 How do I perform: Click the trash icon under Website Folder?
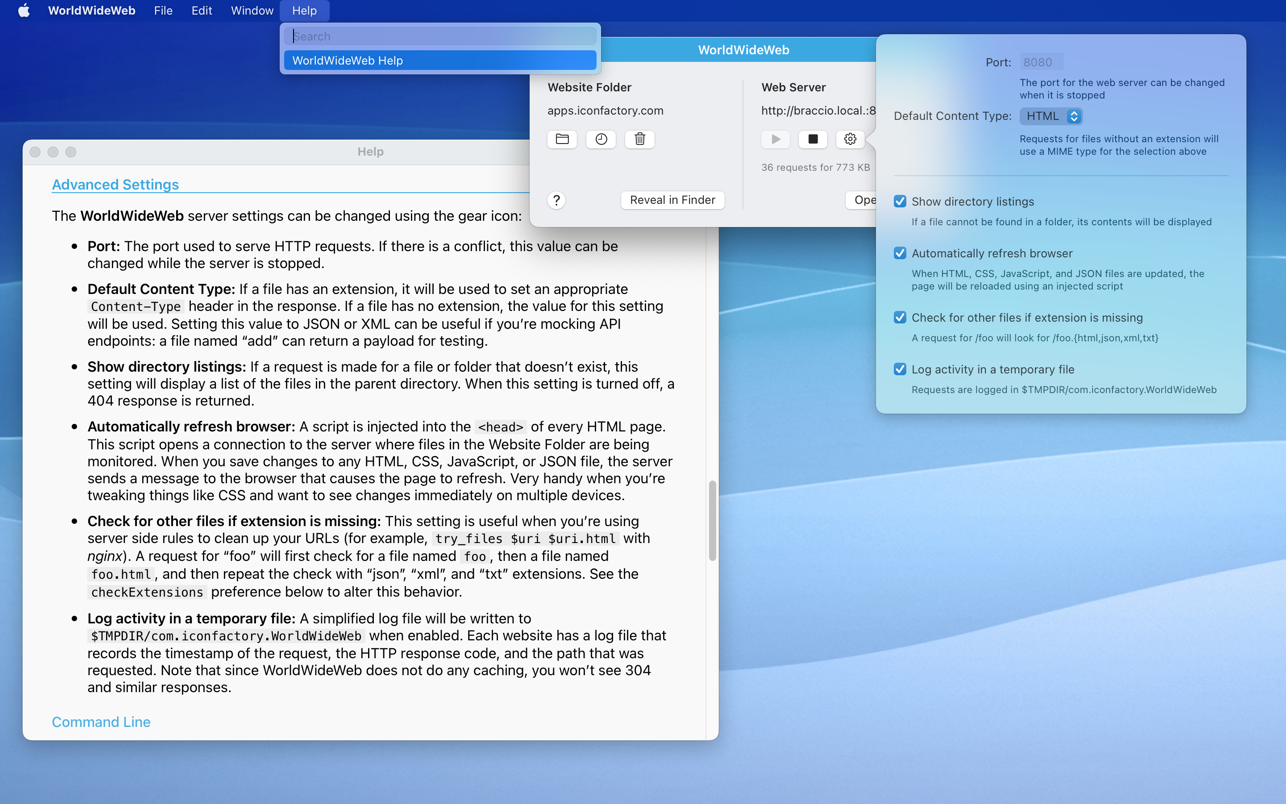tap(640, 139)
